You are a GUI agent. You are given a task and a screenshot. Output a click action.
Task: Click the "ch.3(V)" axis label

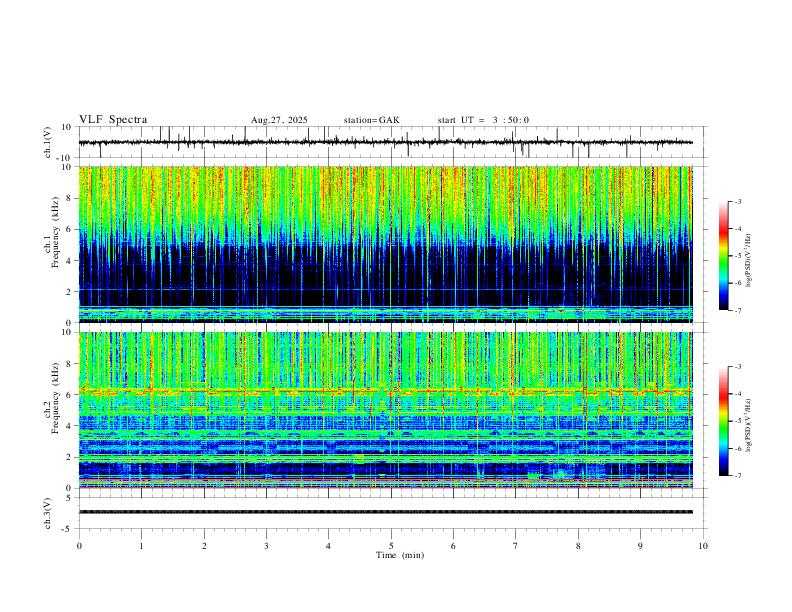[48, 514]
